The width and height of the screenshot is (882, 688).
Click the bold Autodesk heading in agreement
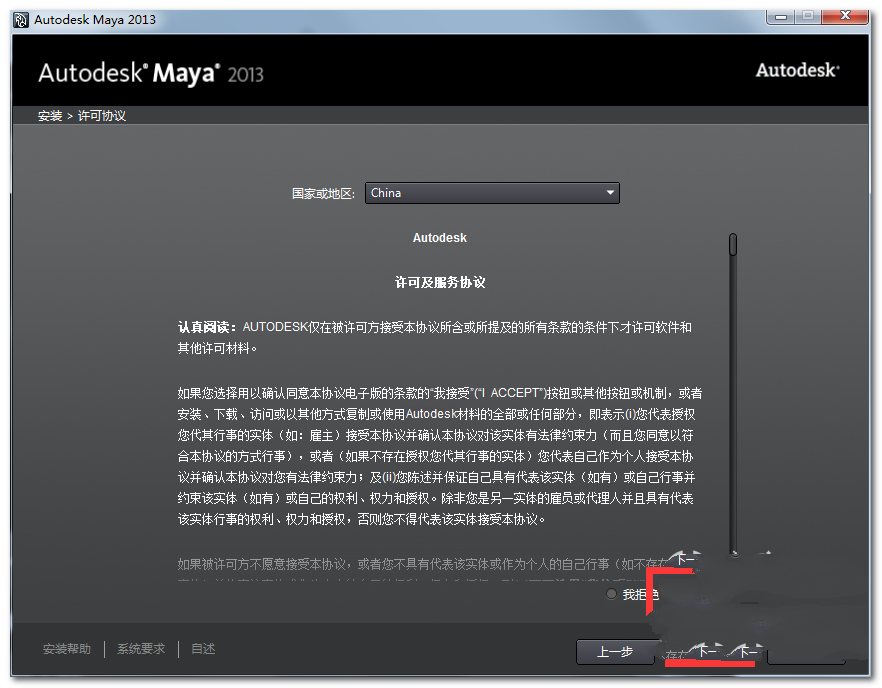click(x=440, y=238)
